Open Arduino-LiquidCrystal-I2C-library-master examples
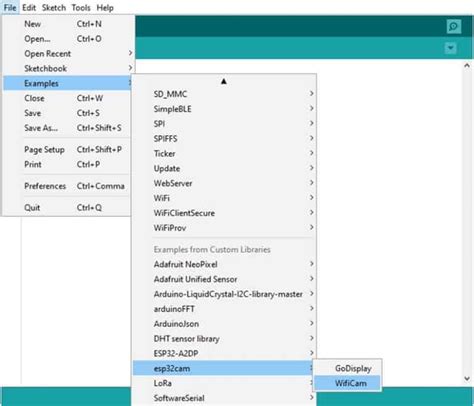Screen dimensions: 474x406 (224, 294)
